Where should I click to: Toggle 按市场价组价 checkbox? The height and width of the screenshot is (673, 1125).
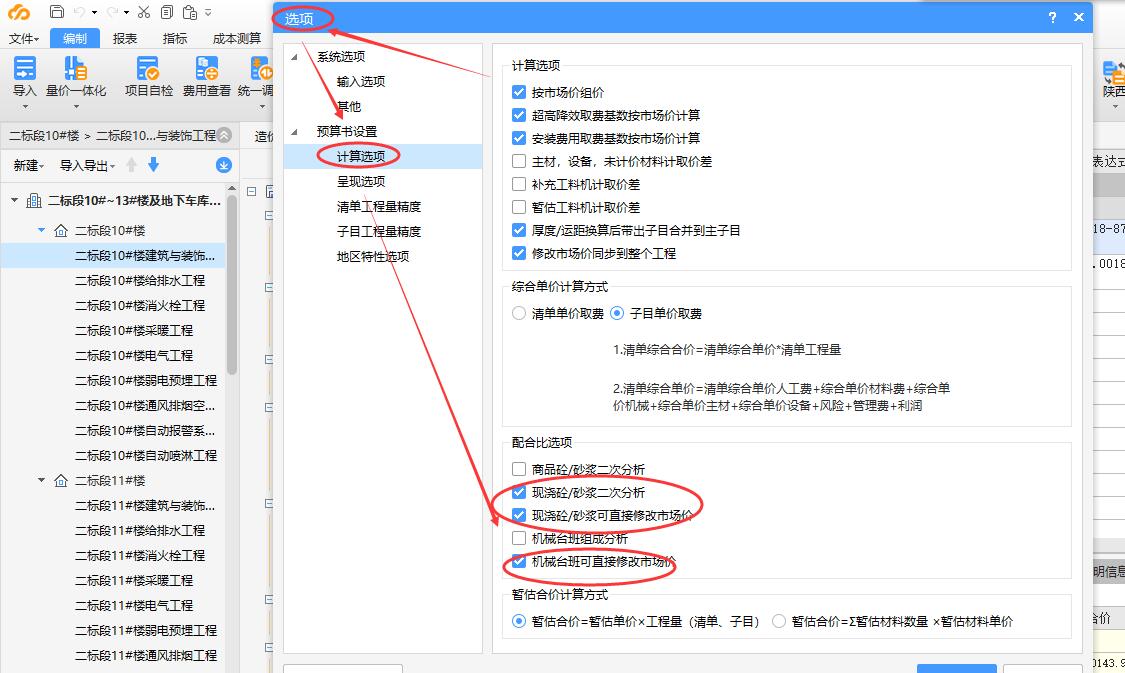(x=519, y=92)
